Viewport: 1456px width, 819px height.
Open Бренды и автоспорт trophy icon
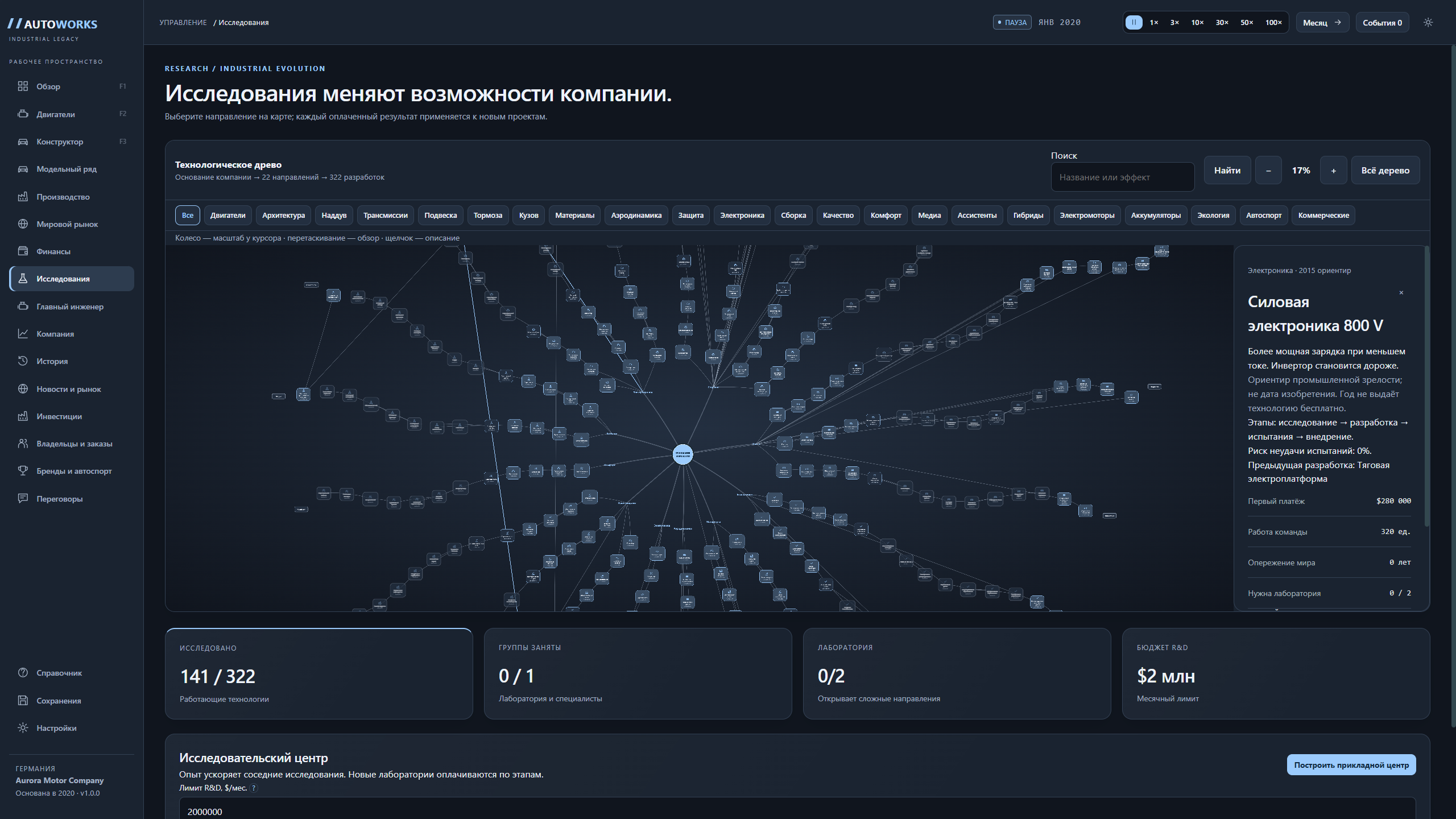[23, 471]
